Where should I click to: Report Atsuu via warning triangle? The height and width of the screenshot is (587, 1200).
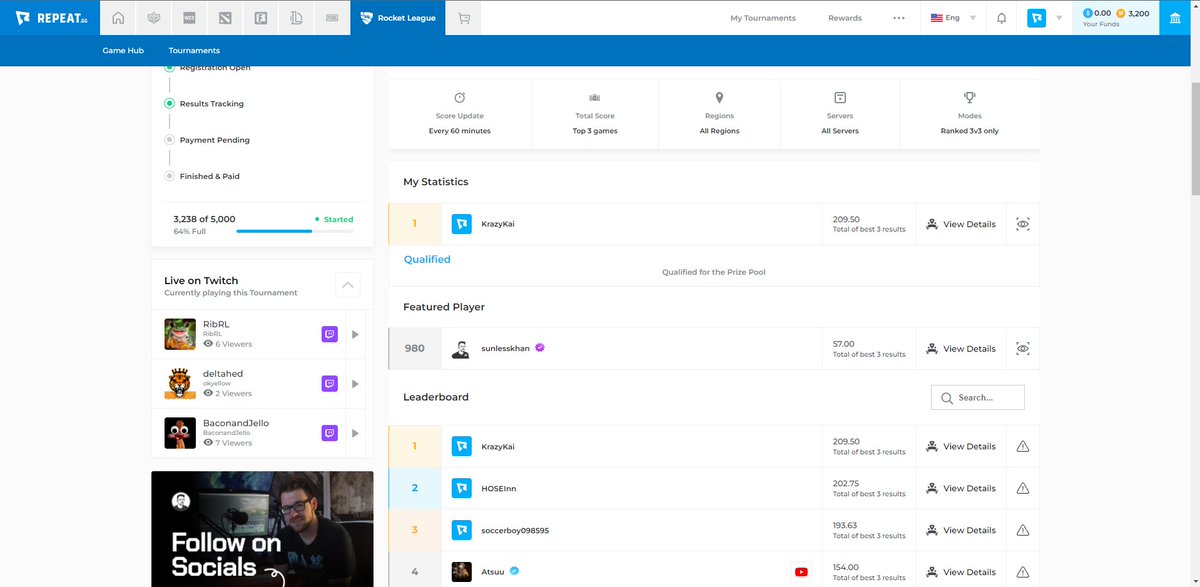1022,572
